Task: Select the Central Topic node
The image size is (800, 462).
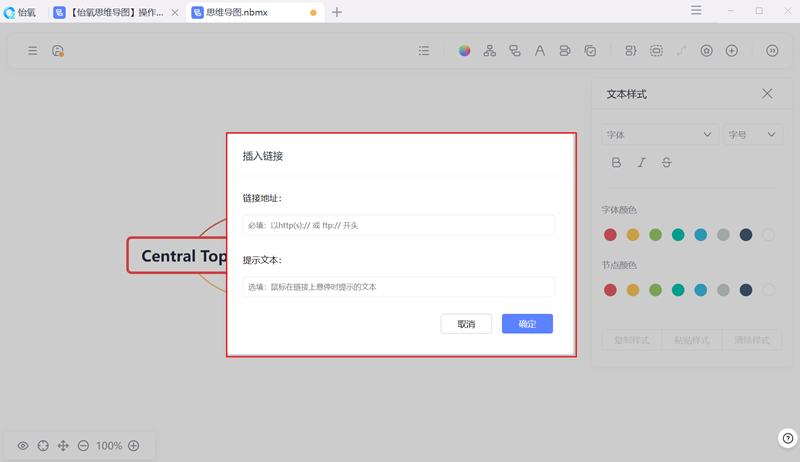Action: [x=178, y=255]
